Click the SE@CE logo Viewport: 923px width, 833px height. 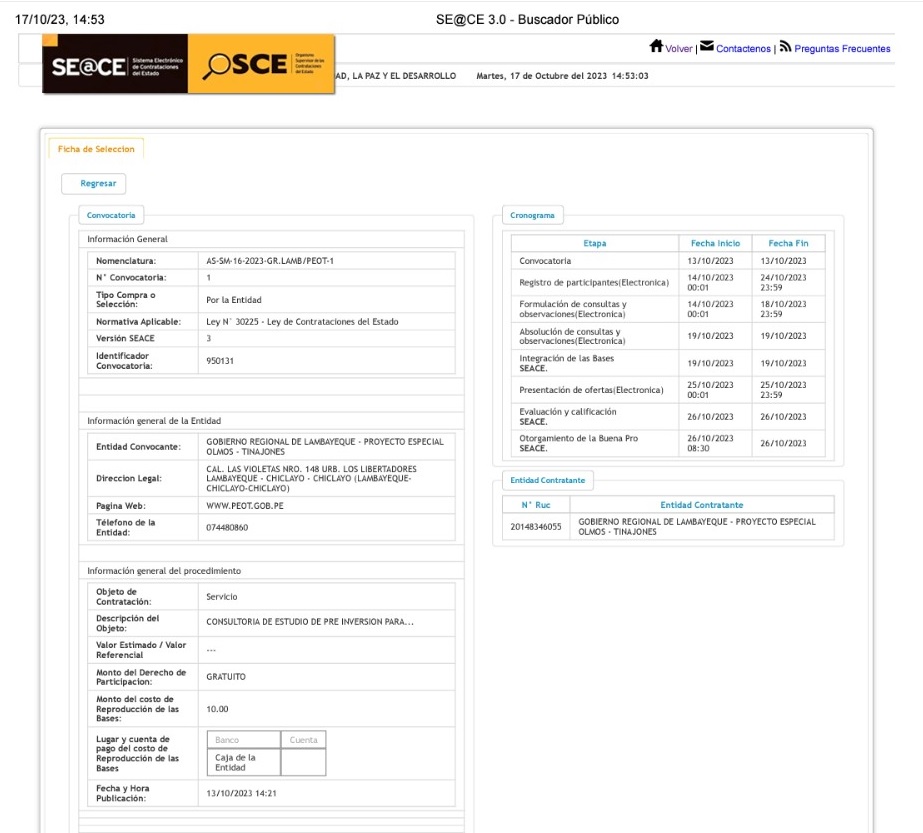click(115, 64)
